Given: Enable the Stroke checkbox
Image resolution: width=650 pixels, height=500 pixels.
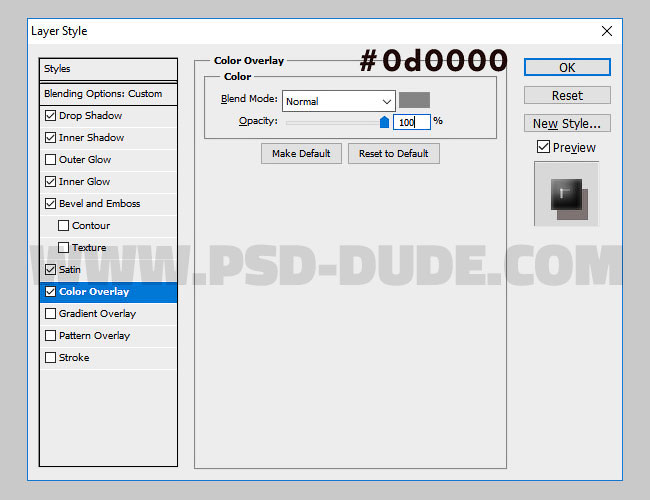Looking at the screenshot, I should [50, 357].
